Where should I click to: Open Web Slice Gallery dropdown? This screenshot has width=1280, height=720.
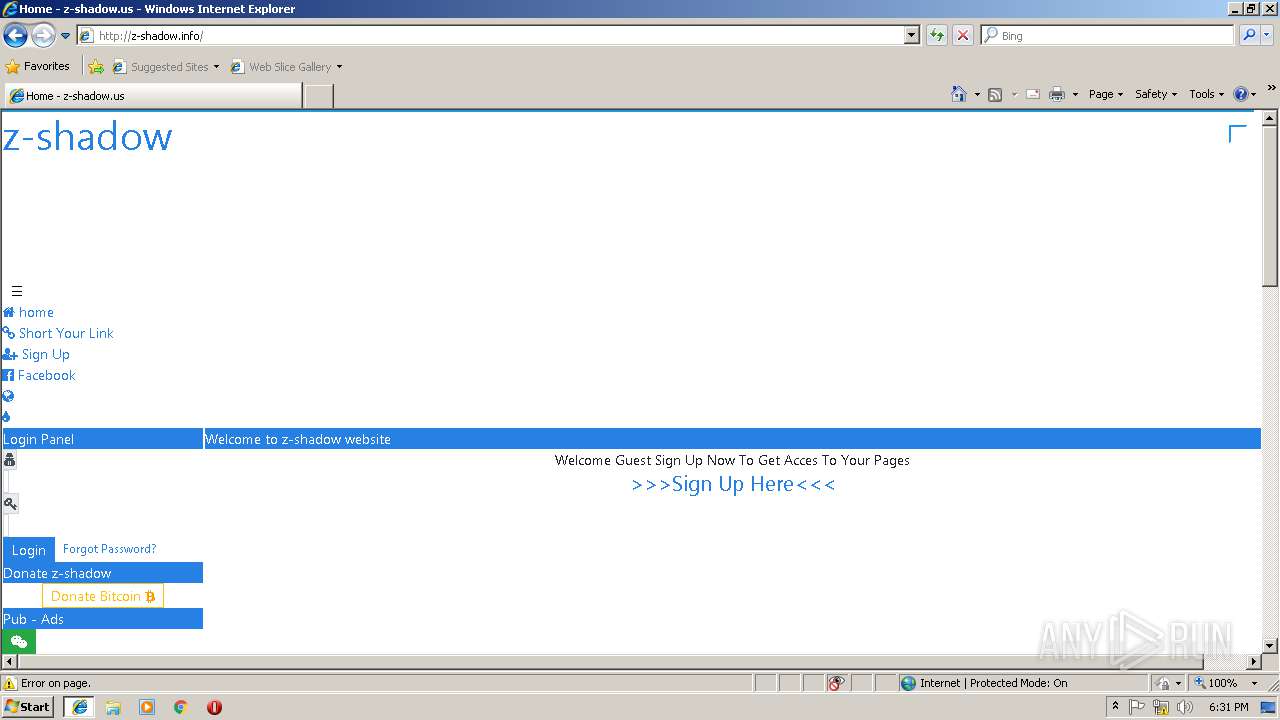286,67
